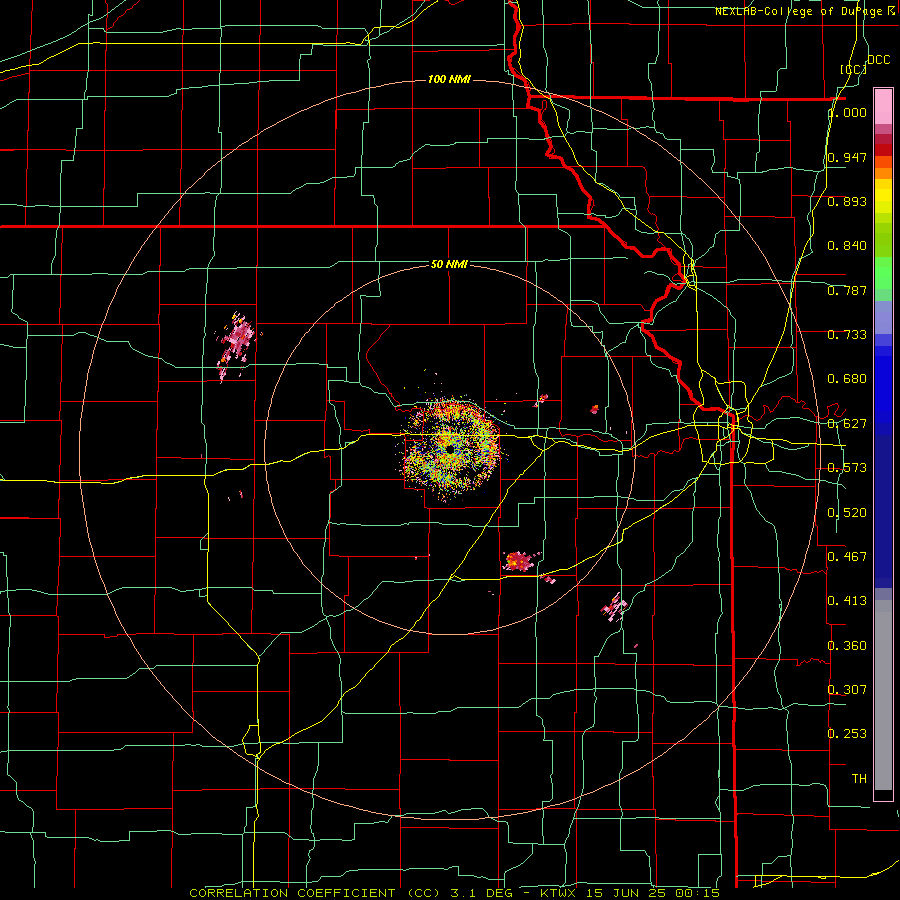Image resolution: width=900 pixels, height=900 pixels.
Task: Click the 0.360 legend value
Action: (847, 646)
